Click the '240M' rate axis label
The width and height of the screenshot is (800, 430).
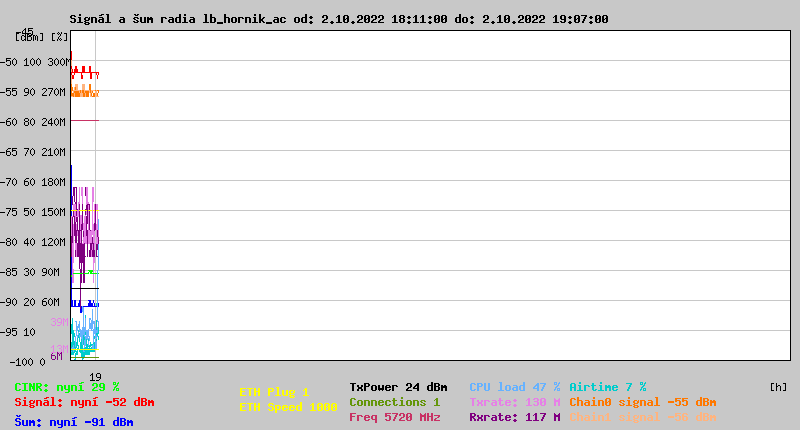54,122
